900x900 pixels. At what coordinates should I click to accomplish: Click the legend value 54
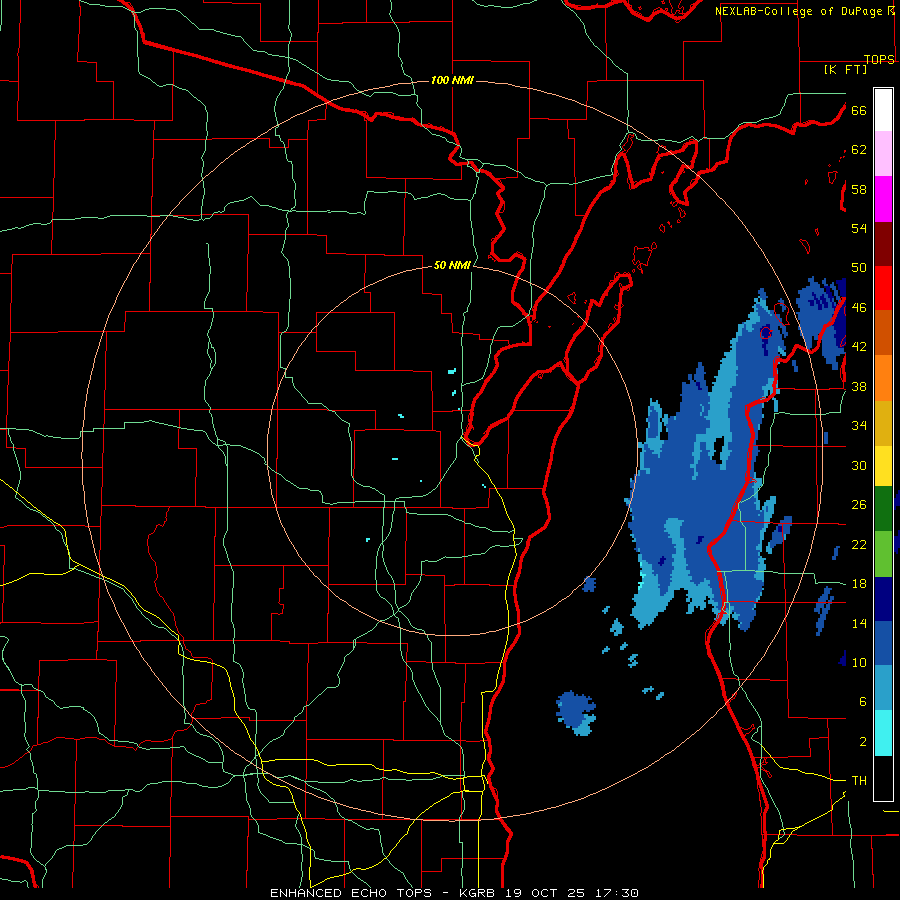point(859,228)
